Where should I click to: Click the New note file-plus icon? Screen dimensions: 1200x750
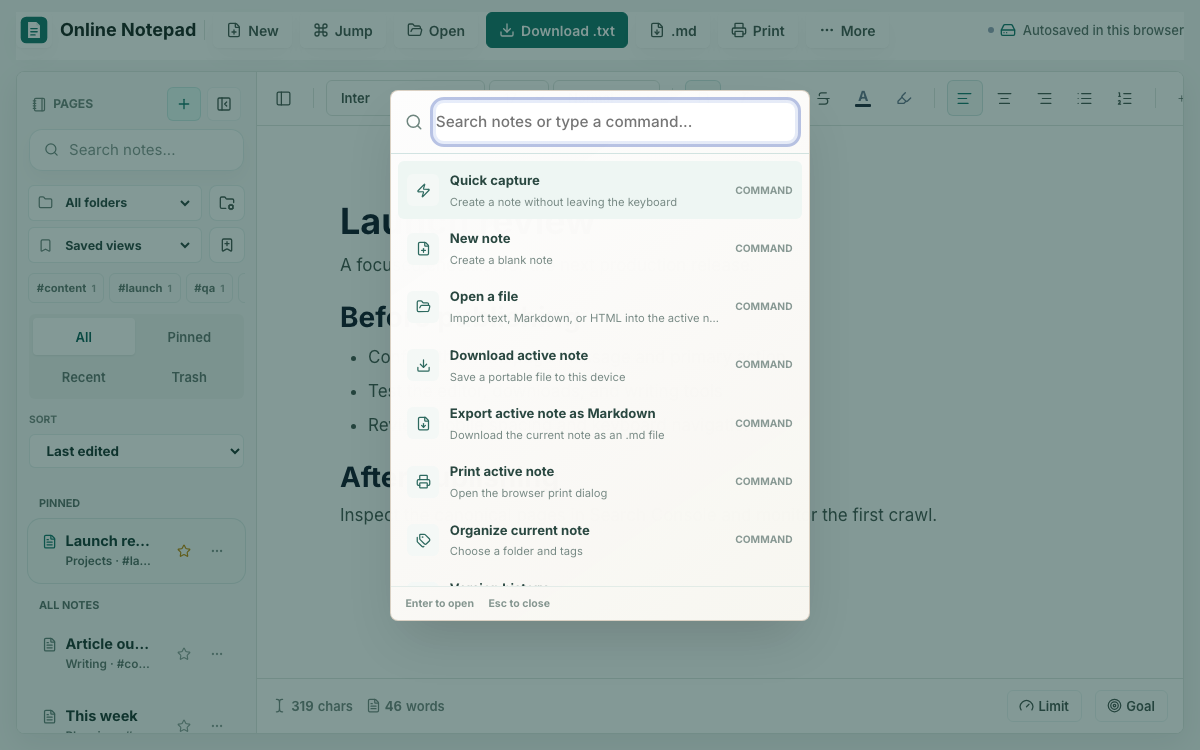coord(423,248)
